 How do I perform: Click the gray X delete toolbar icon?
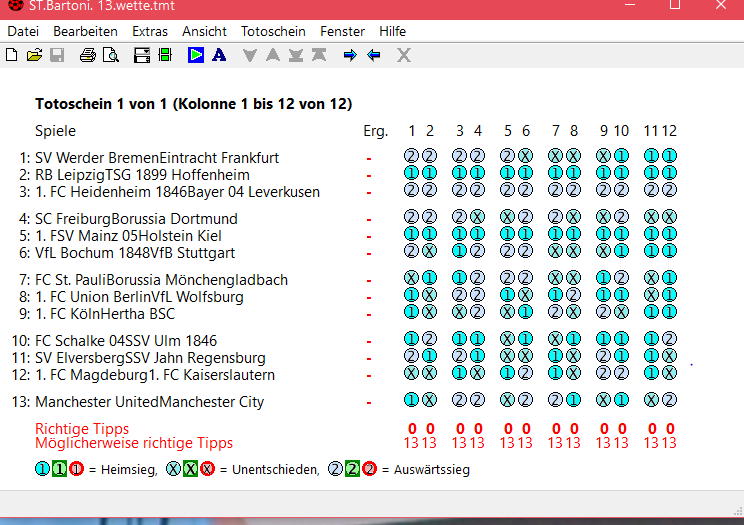[x=404, y=55]
